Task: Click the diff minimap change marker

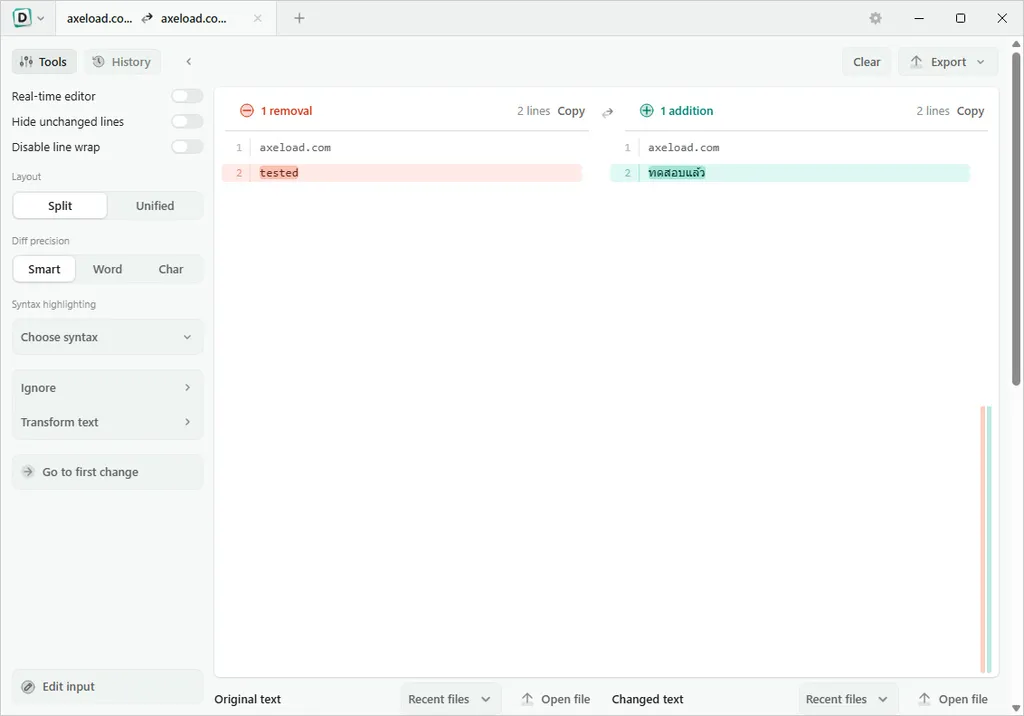Action: point(986,539)
